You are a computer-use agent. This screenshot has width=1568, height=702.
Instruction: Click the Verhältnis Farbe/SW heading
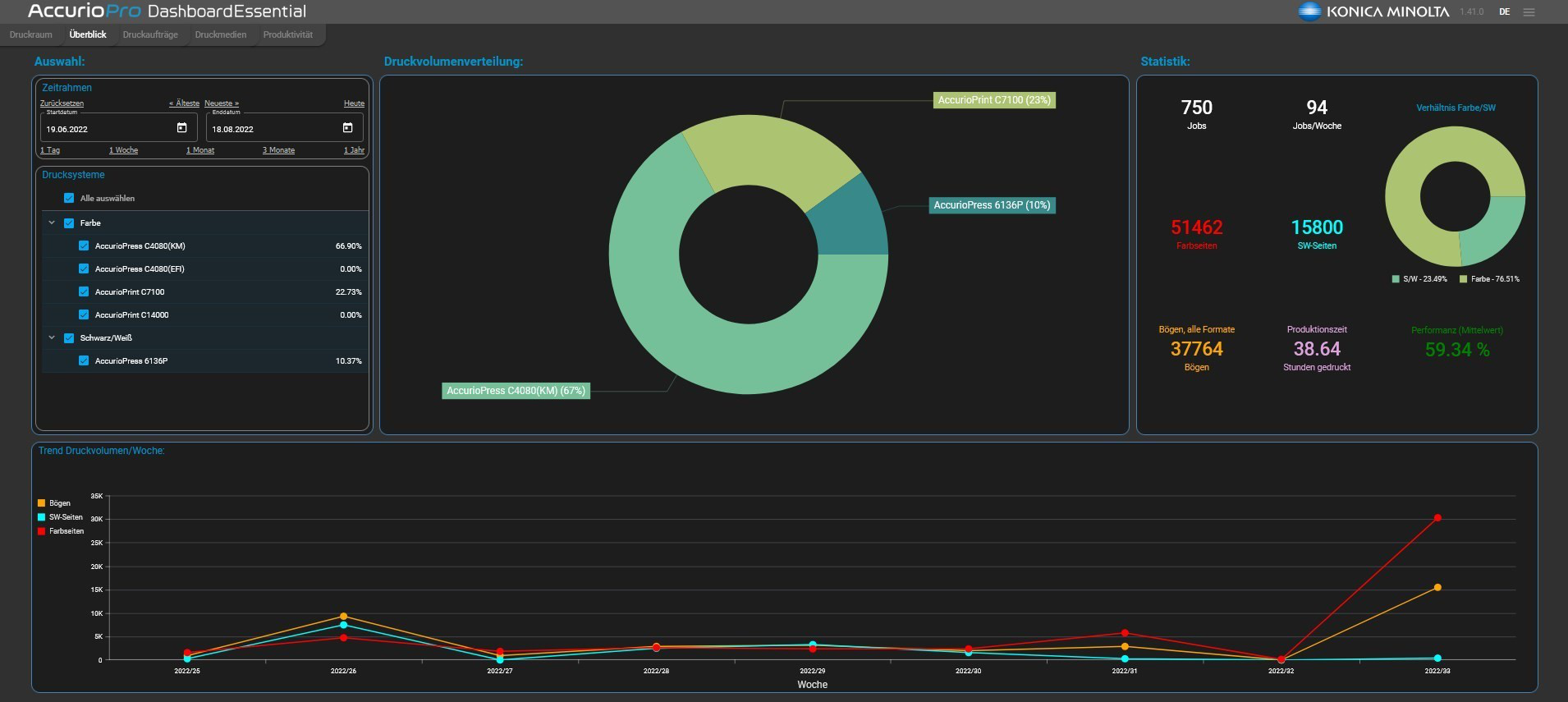(1456, 108)
